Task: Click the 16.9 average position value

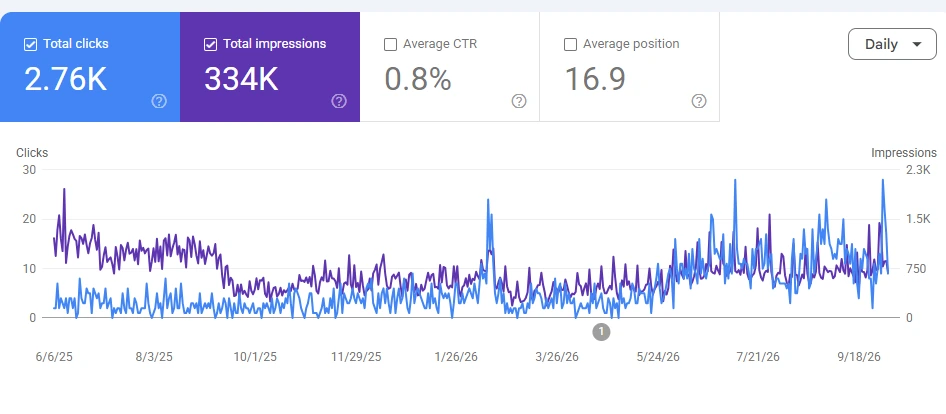Action: coord(595,79)
